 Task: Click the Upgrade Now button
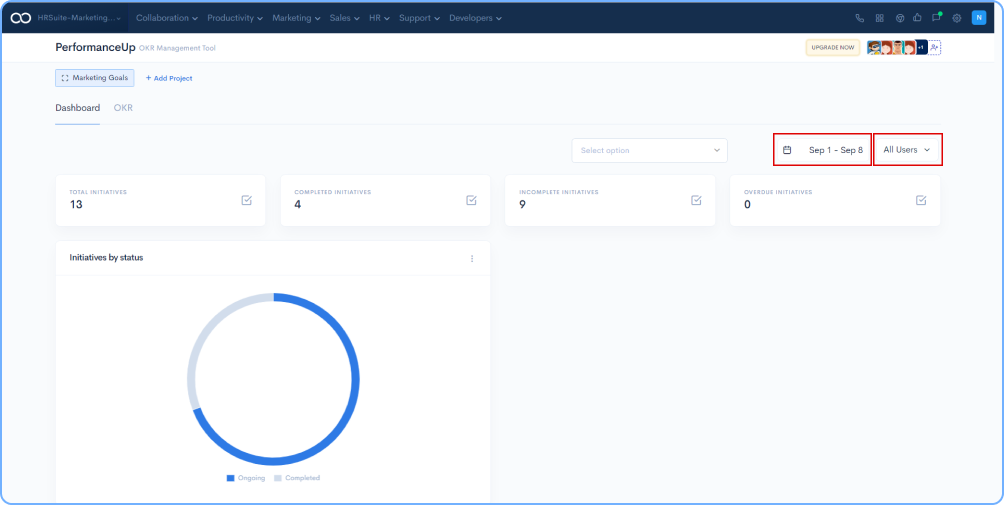coord(832,48)
